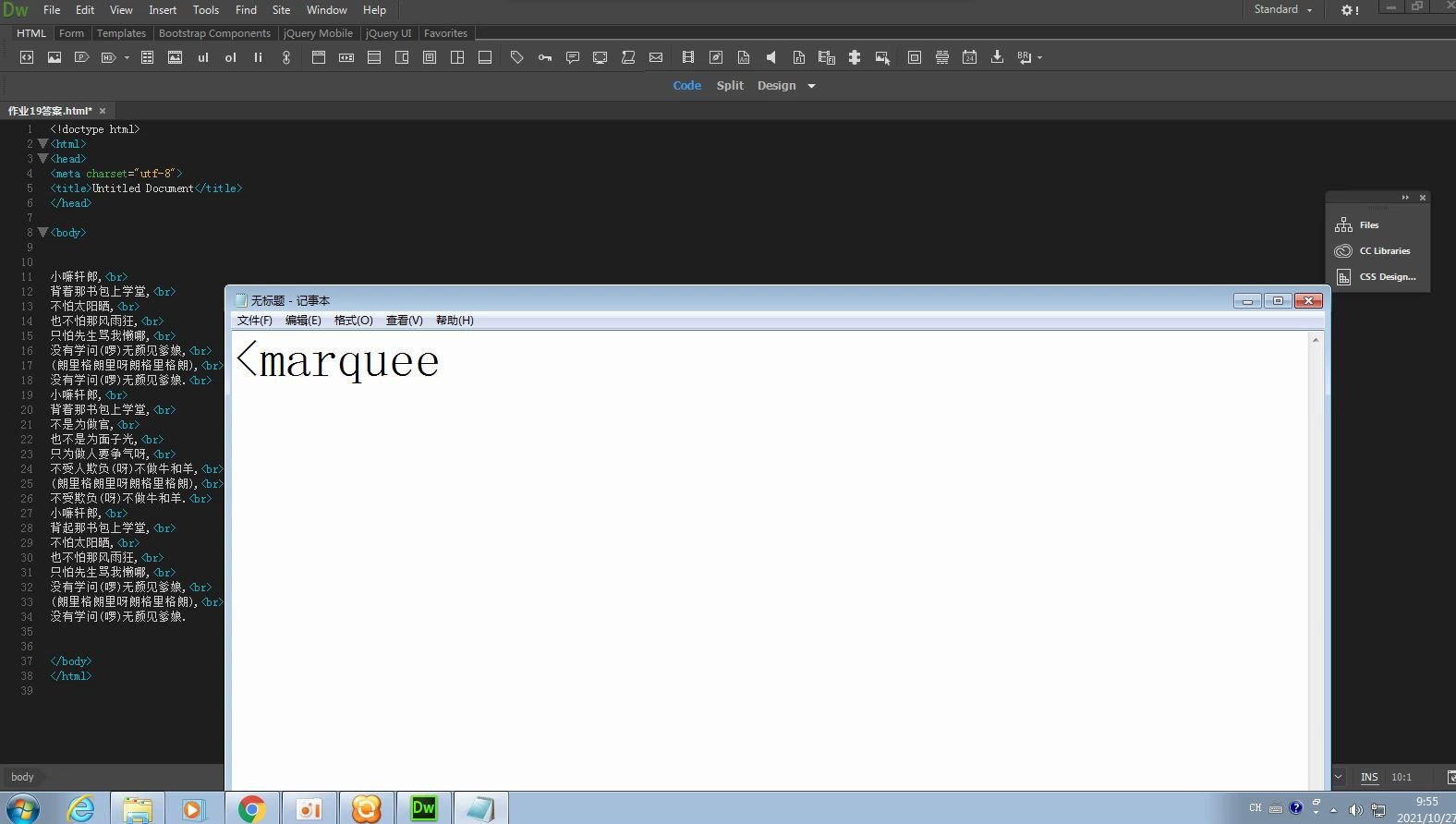This screenshot has width=1456, height=824.
Task: Insert an Email Link
Action: 656,57
